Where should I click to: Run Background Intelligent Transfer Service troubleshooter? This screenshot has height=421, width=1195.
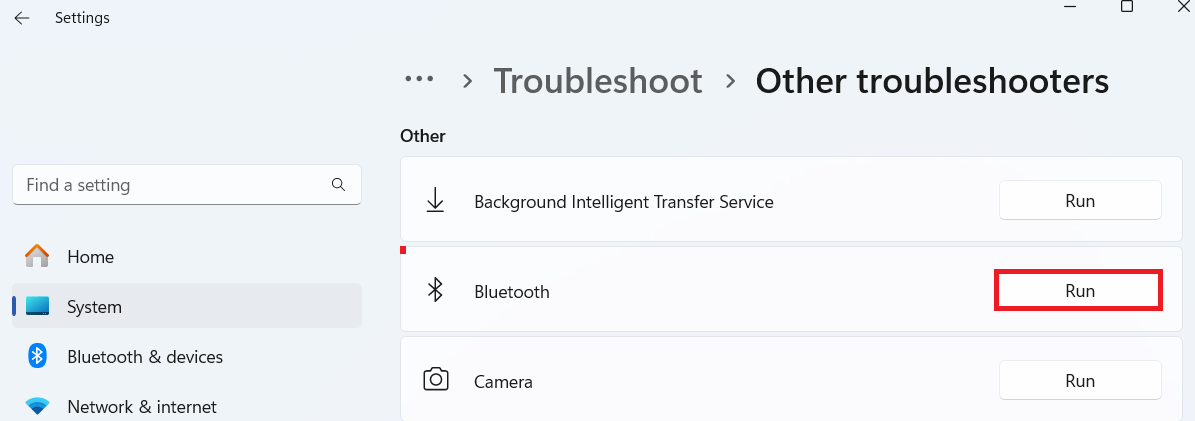1080,201
